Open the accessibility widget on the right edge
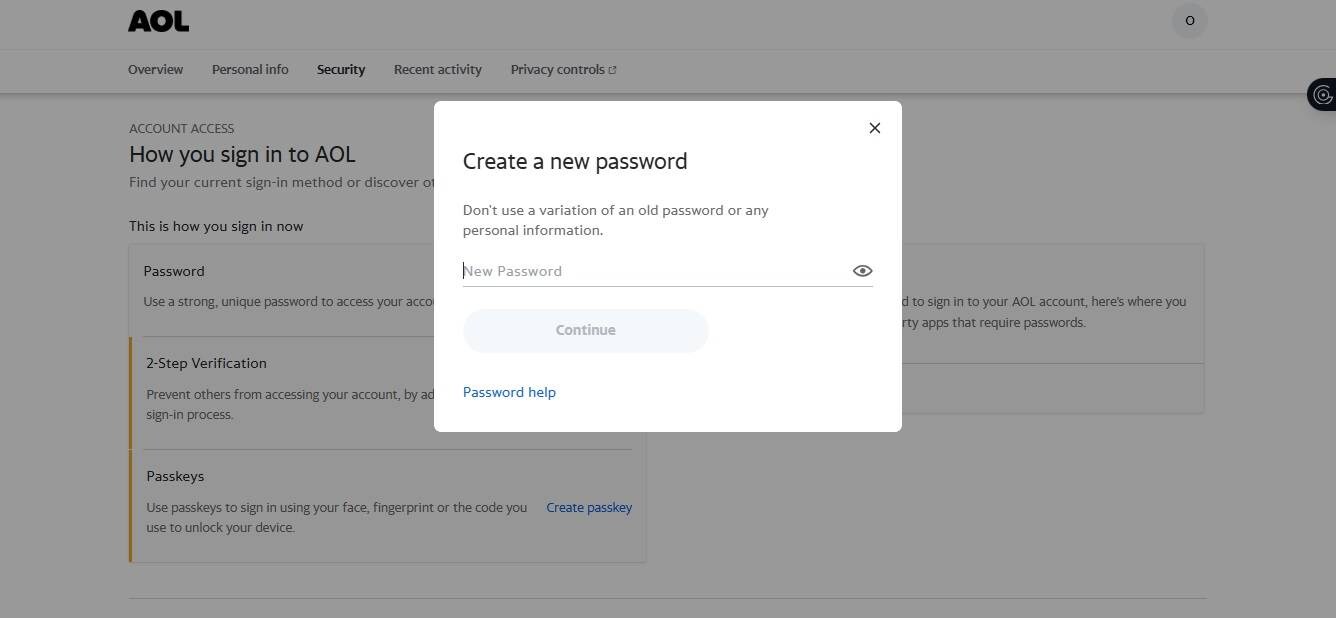 tap(1322, 94)
